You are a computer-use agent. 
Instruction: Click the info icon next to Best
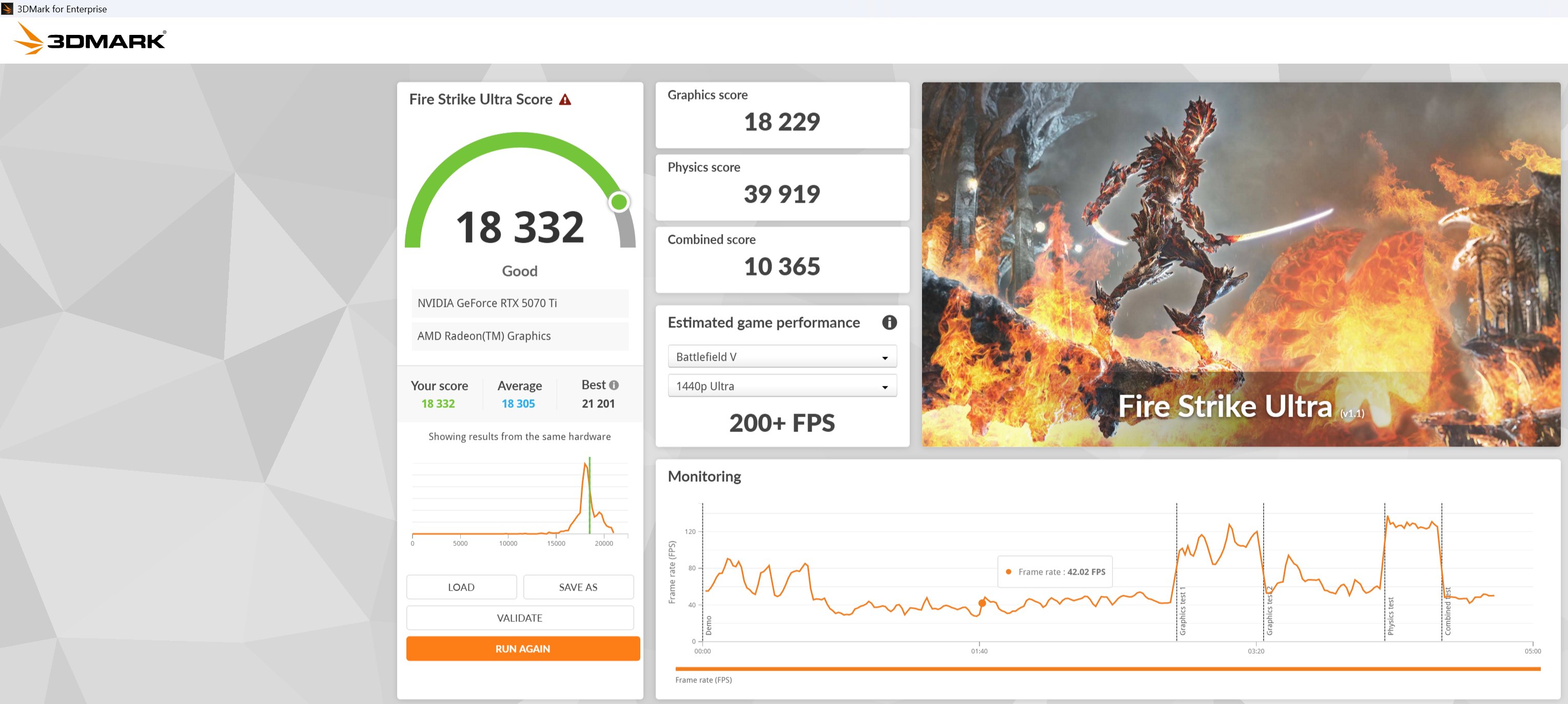[x=614, y=385]
